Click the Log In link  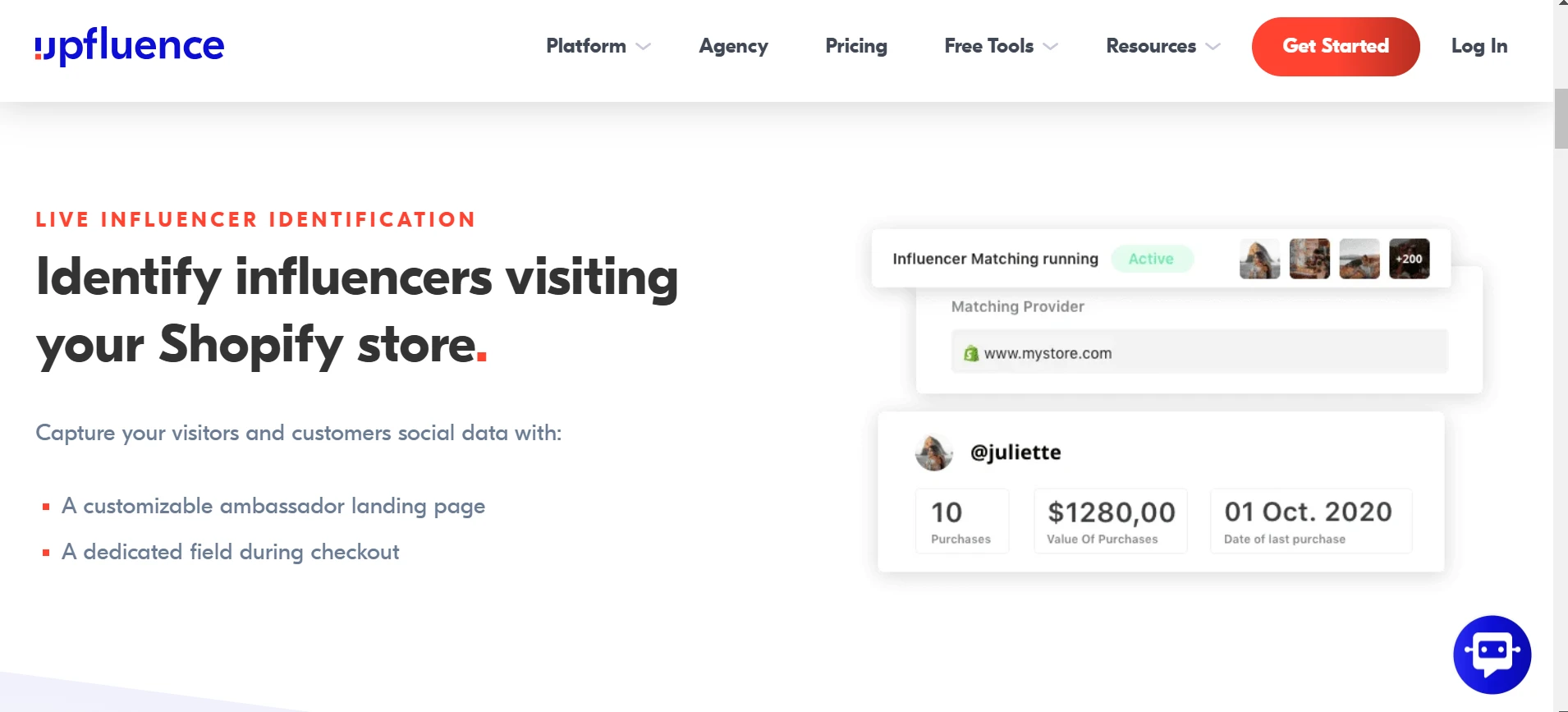click(x=1479, y=46)
